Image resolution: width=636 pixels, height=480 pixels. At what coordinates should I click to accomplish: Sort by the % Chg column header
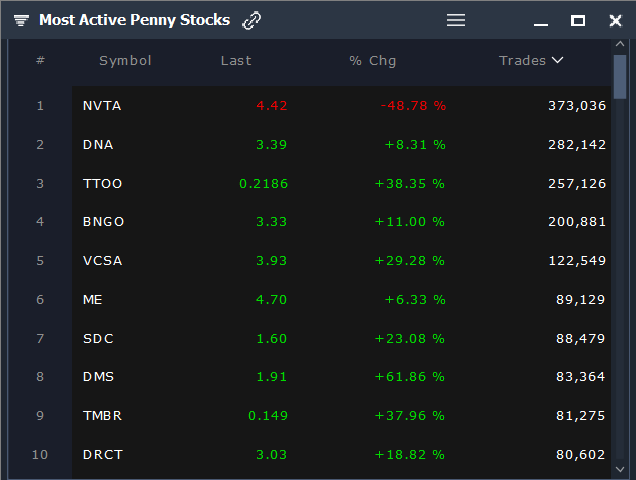point(372,61)
